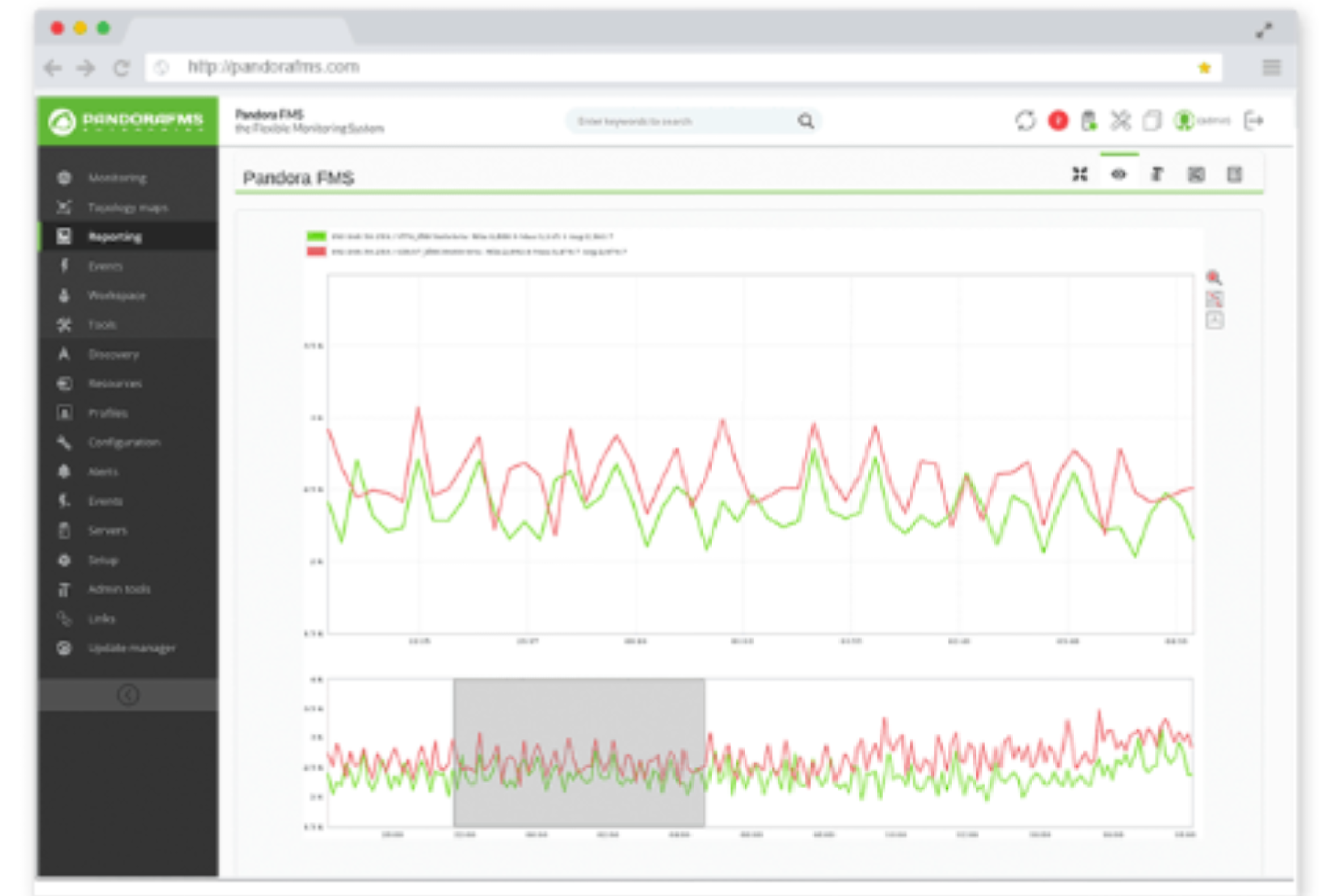Click the green series legend swatch
The height and width of the screenshot is (896, 1343).
(x=317, y=236)
